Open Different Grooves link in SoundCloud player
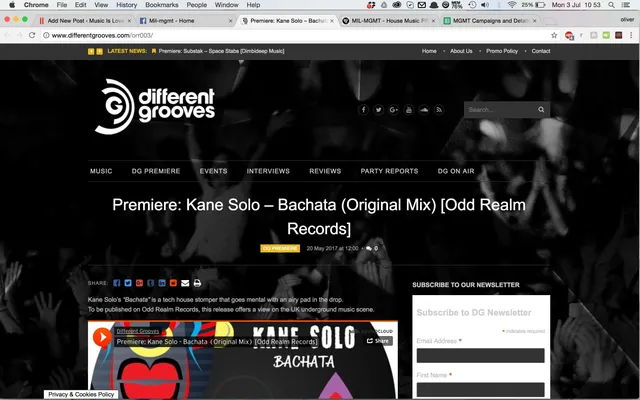The height and width of the screenshot is (400, 640). tap(138, 331)
